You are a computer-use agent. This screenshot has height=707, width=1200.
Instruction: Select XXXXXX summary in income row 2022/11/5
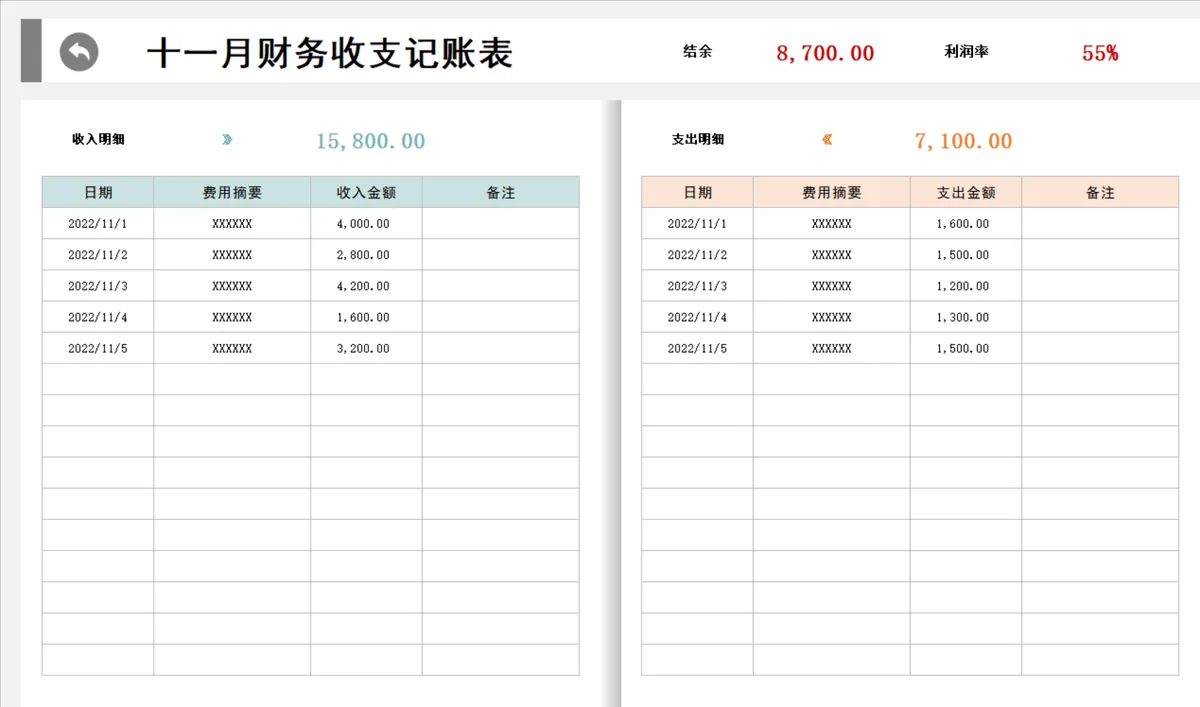(232, 348)
